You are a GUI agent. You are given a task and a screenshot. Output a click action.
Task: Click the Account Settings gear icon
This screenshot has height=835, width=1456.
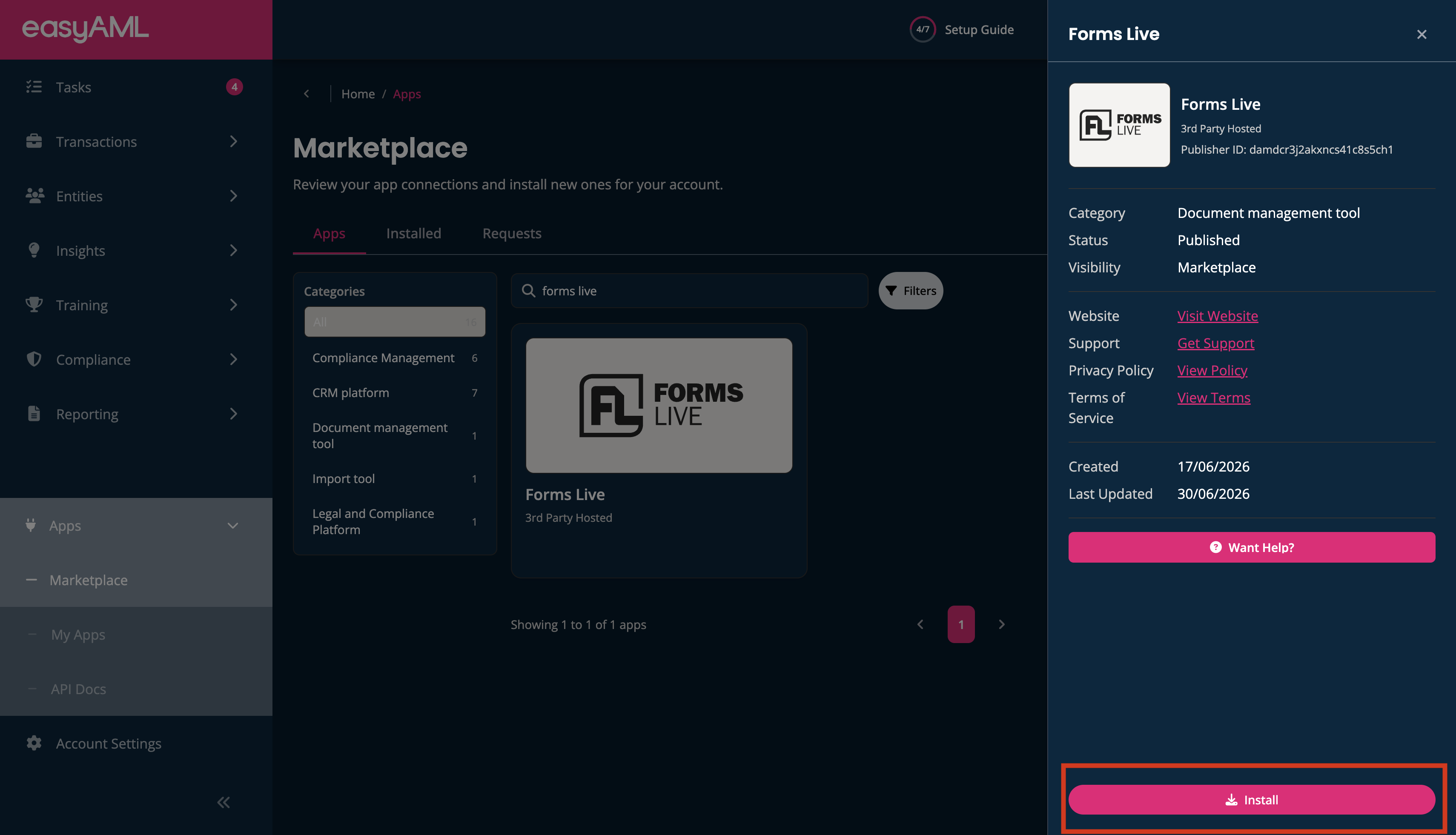34,743
